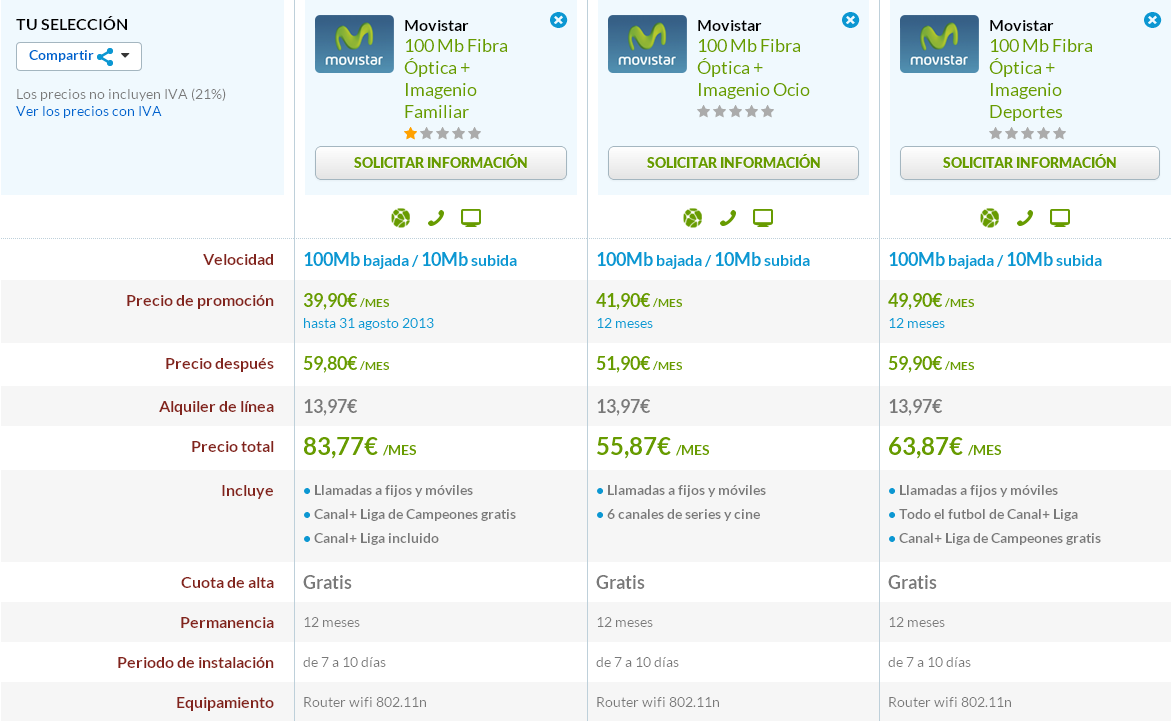Click the 59,90€ price after promotion
This screenshot has width=1175, height=721.
coord(931,363)
